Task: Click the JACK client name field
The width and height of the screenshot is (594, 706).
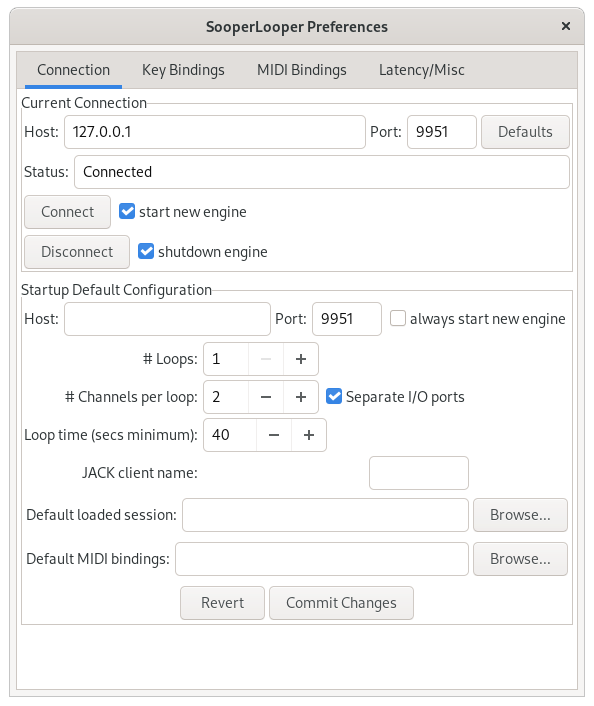Action: (x=419, y=473)
